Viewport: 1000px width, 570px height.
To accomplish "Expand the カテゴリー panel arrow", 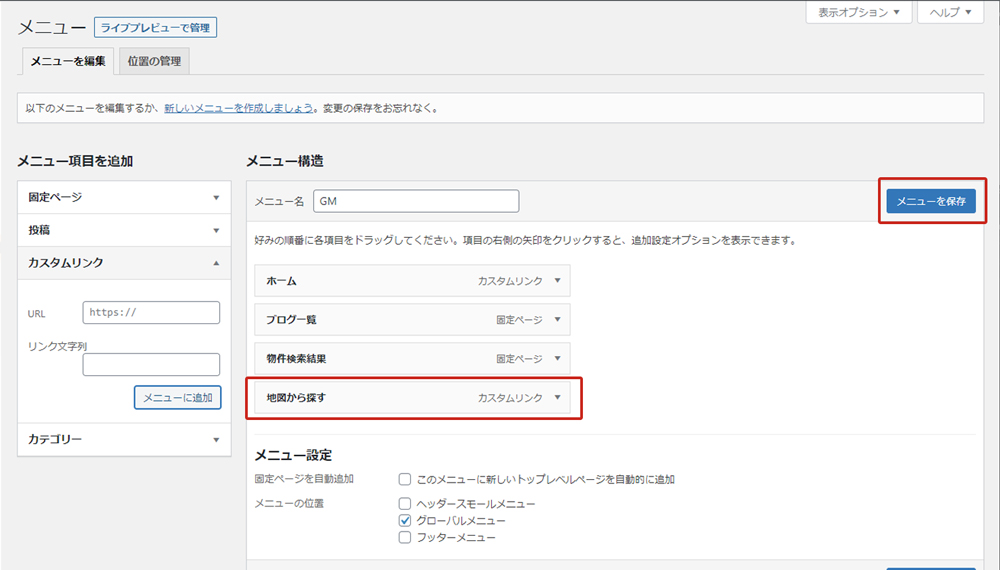I will (x=216, y=440).
